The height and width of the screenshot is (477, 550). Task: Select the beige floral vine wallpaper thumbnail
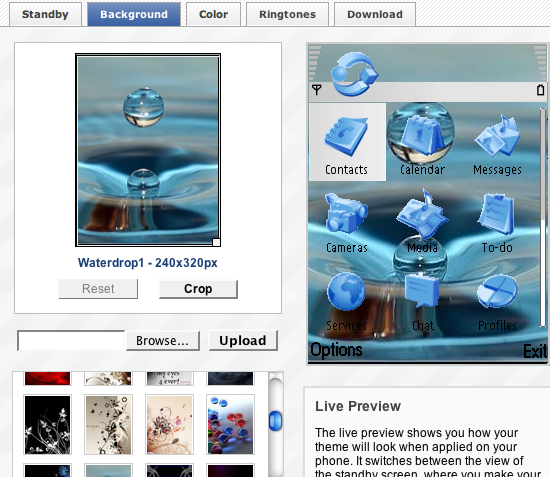click(108, 425)
